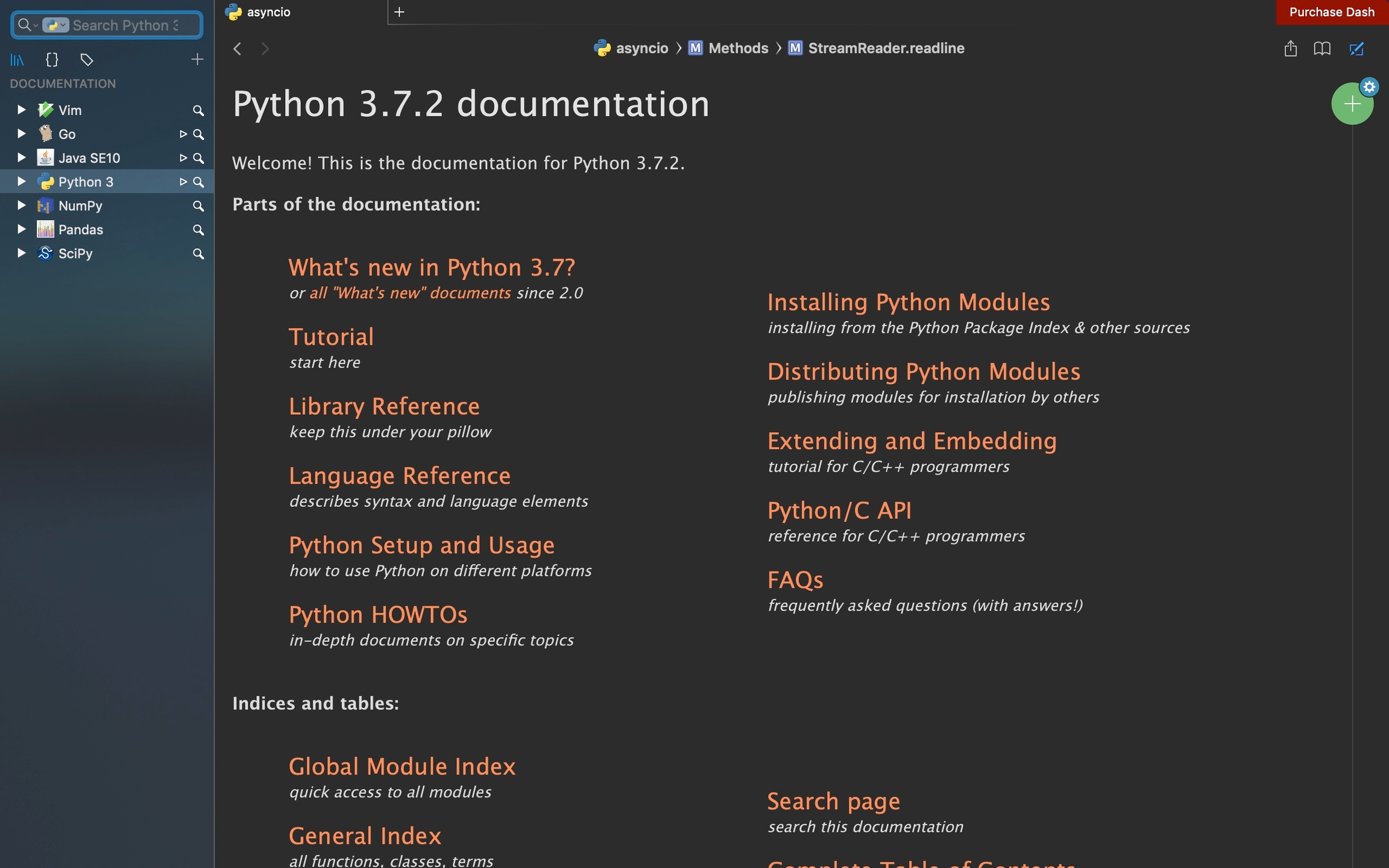
Task: Open the bookmarks book icon
Action: (x=1321, y=48)
